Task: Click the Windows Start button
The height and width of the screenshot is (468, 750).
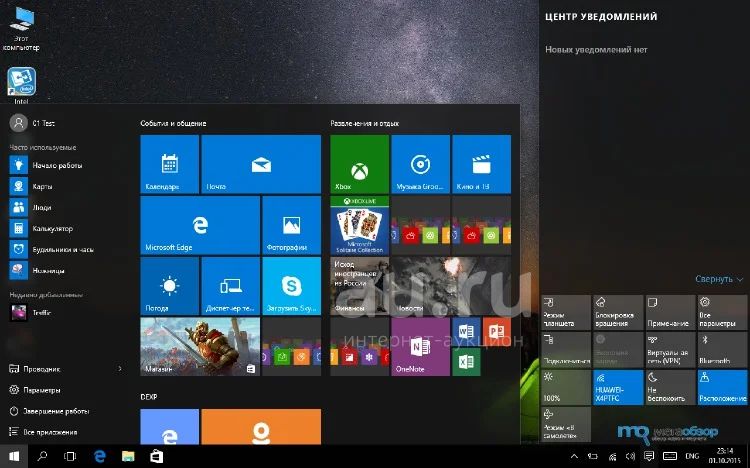Action: click(x=14, y=456)
